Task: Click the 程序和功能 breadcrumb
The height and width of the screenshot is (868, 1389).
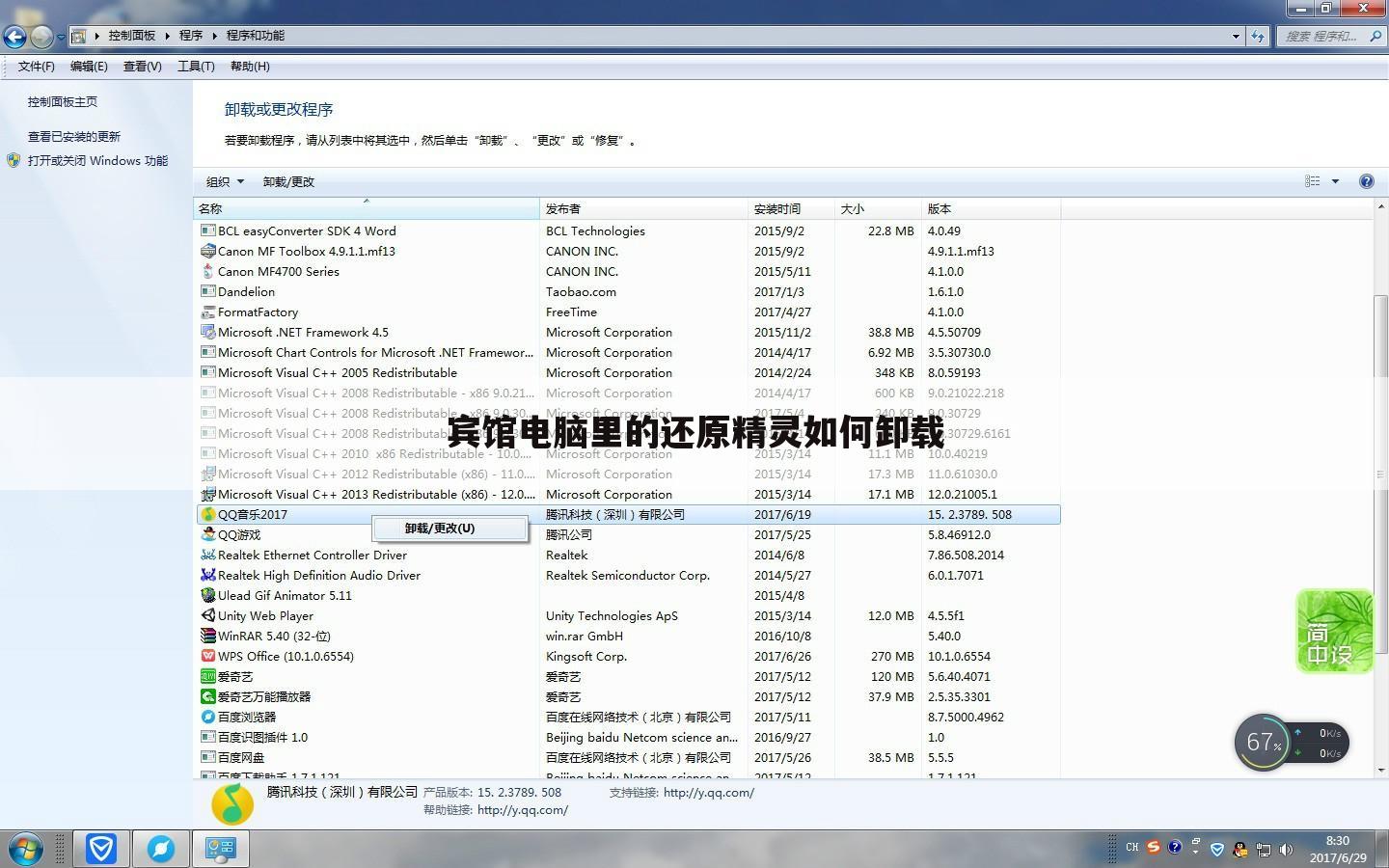Action: point(255,36)
